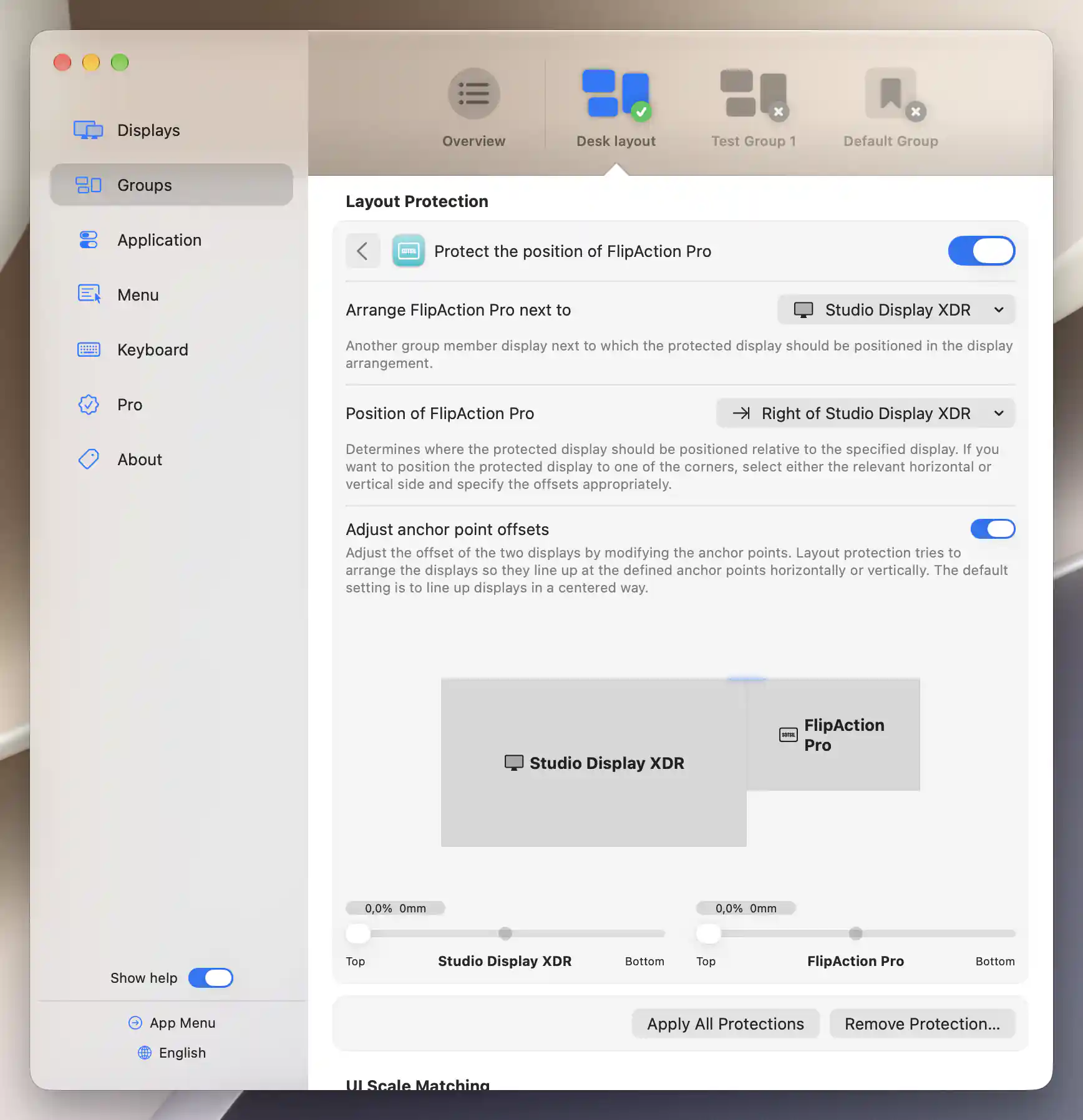The height and width of the screenshot is (1120, 1083).
Task: Go back with the chevron arrow
Action: pos(362,251)
